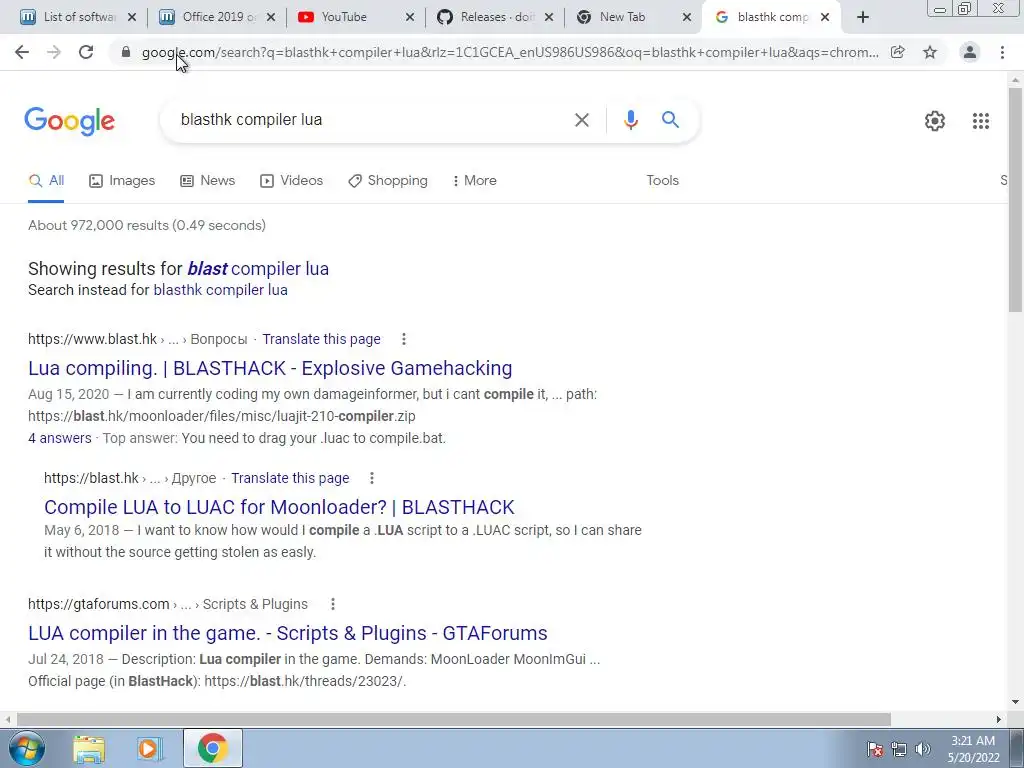Open Windows Start button

coord(25,748)
